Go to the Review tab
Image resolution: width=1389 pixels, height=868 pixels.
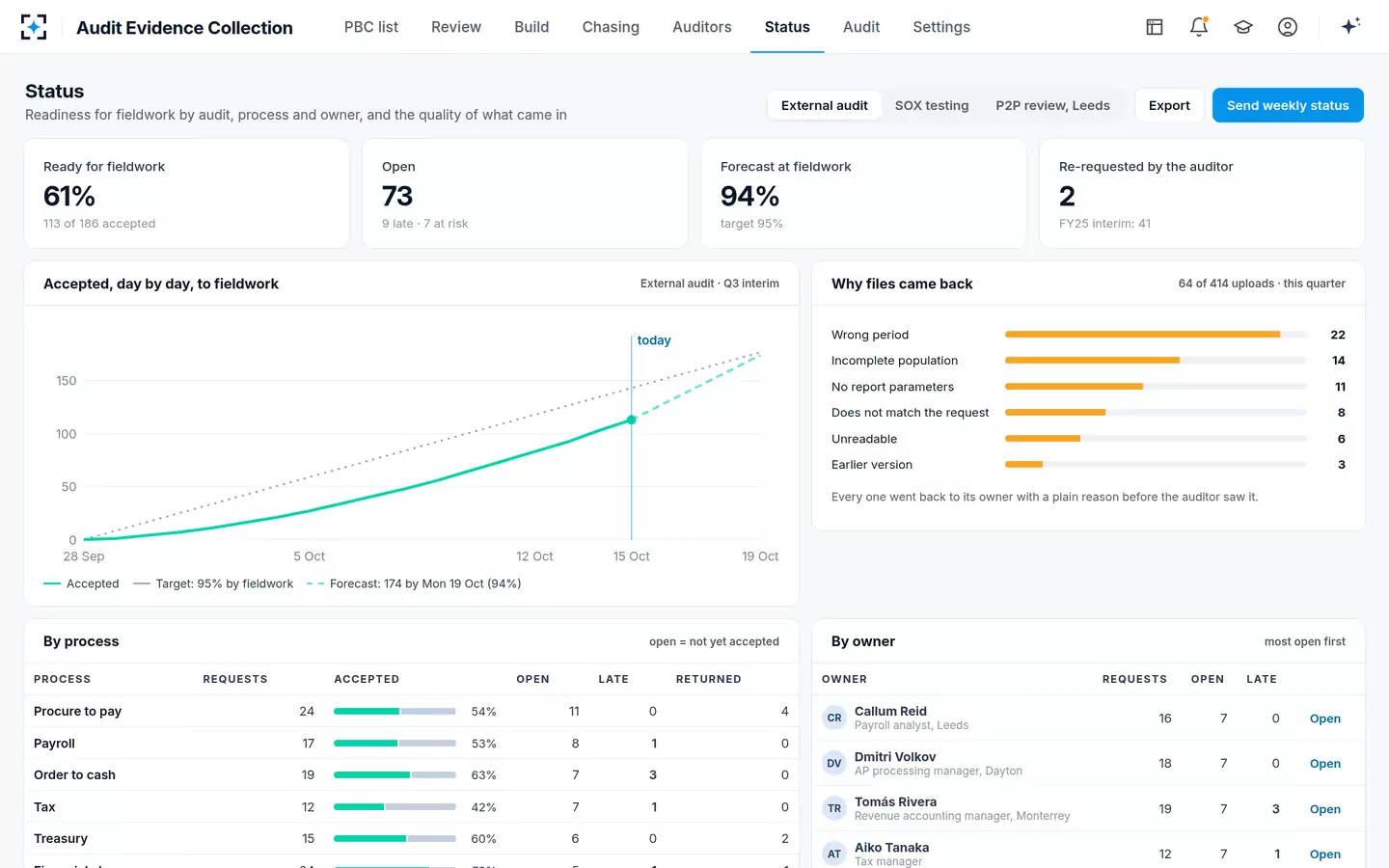[456, 27]
